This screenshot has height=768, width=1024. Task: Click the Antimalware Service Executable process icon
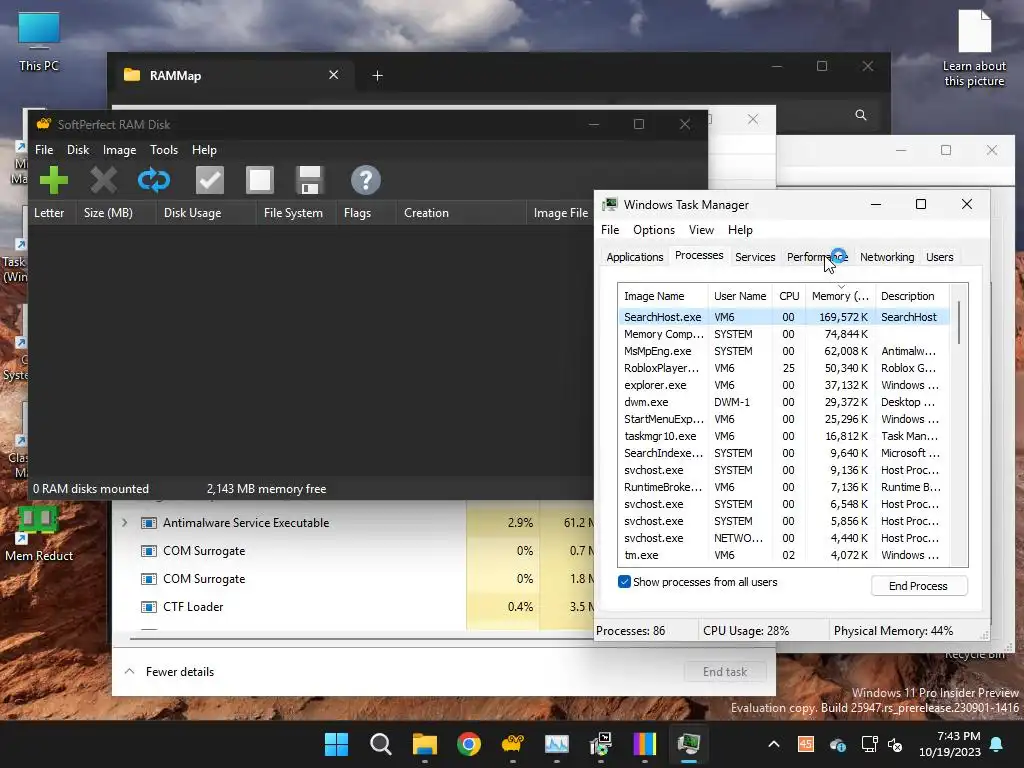pyautogui.click(x=149, y=523)
